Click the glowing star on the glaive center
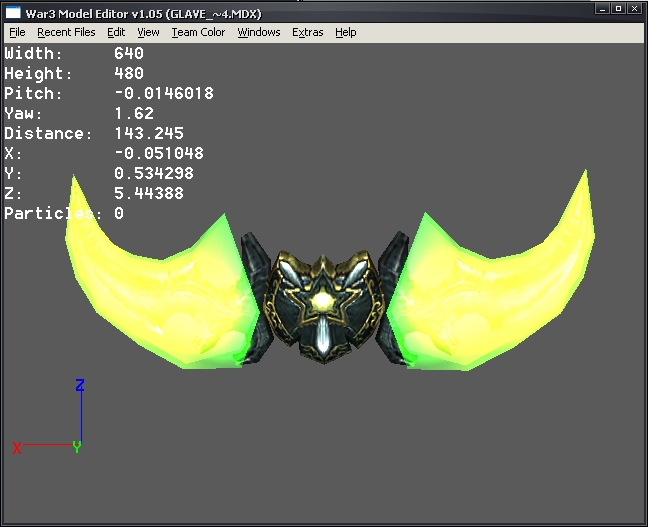Image resolution: width=648 pixels, height=527 pixels. click(x=323, y=300)
